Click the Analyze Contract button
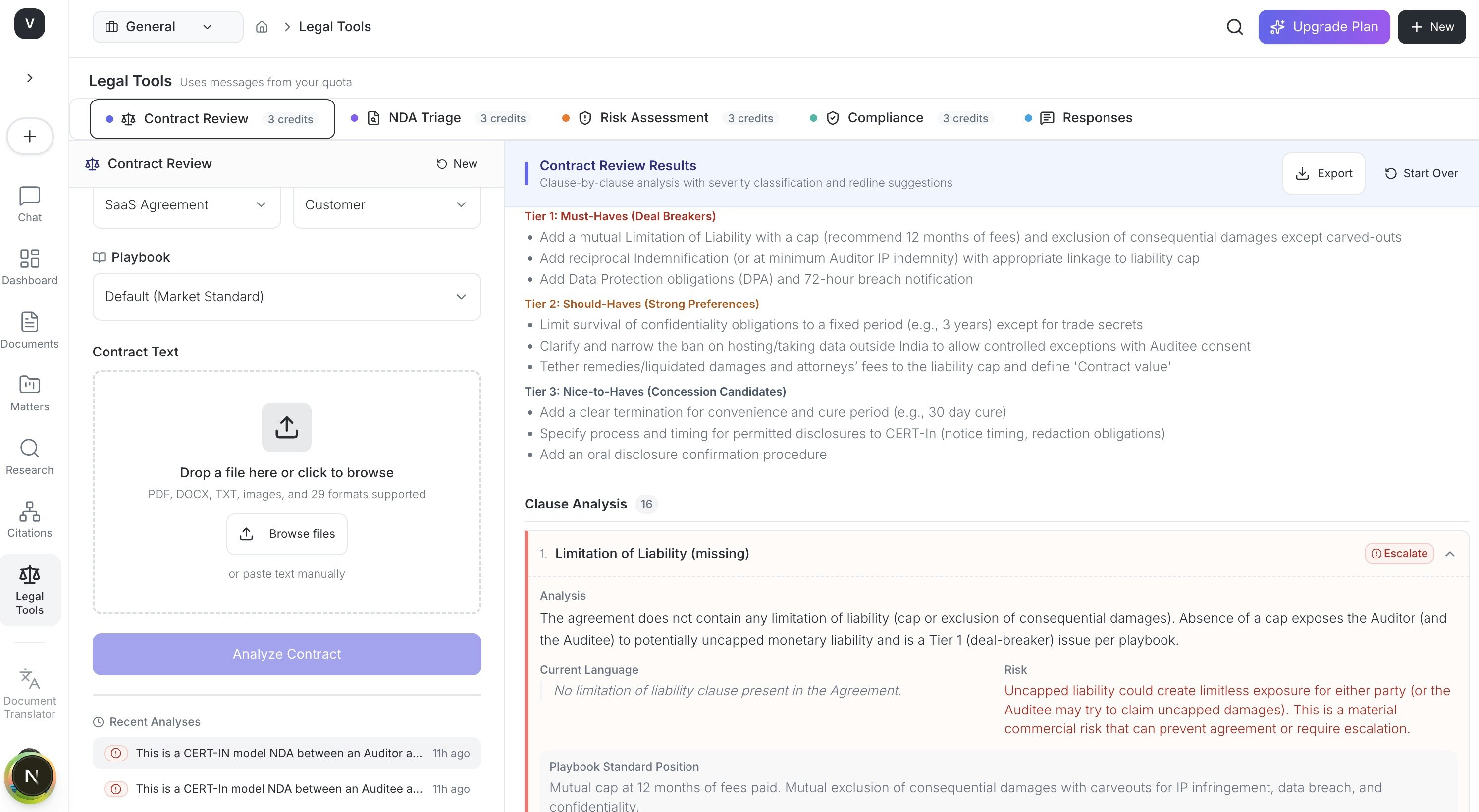The width and height of the screenshot is (1479, 812). (x=287, y=654)
